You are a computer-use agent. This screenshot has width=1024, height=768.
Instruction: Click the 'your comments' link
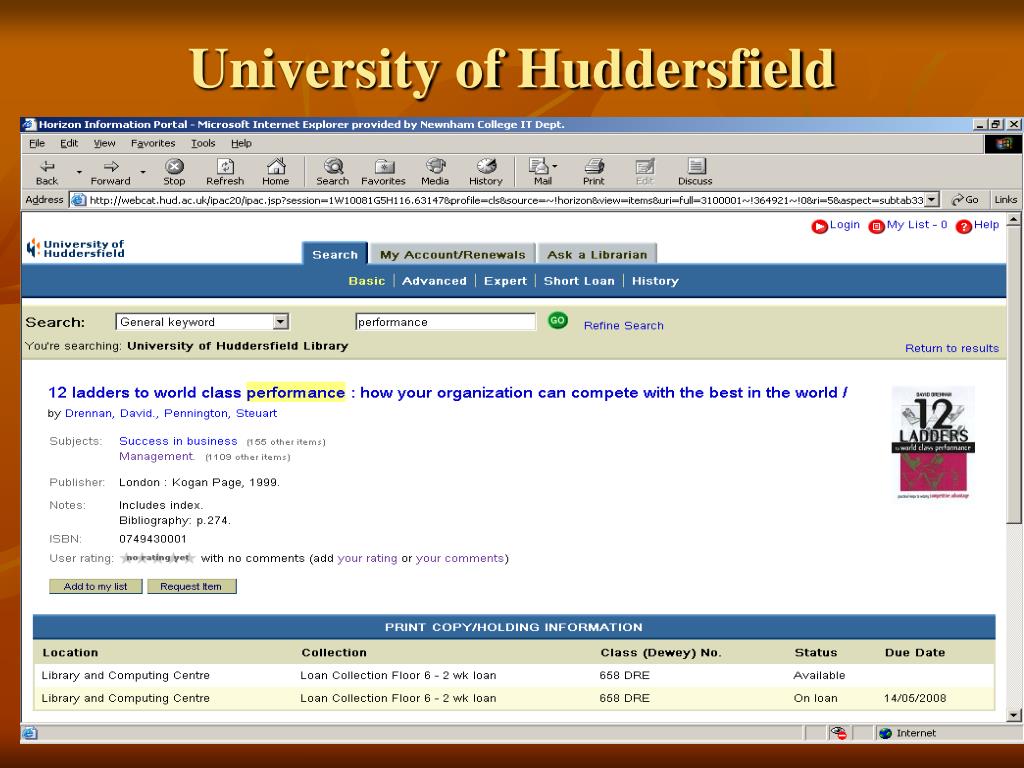[460, 558]
